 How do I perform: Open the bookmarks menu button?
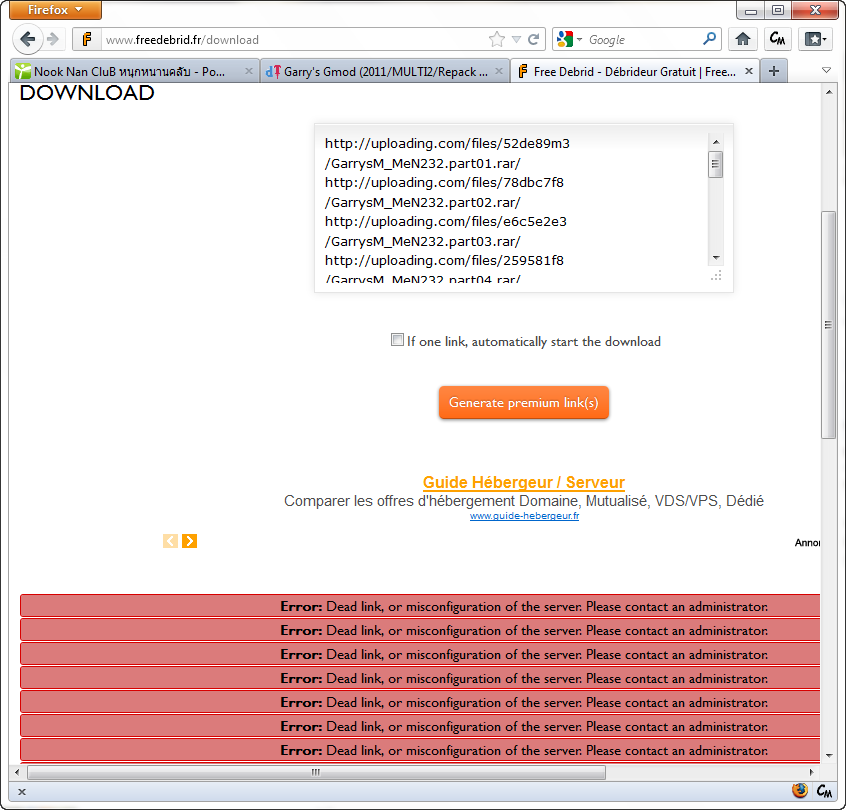(815, 39)
